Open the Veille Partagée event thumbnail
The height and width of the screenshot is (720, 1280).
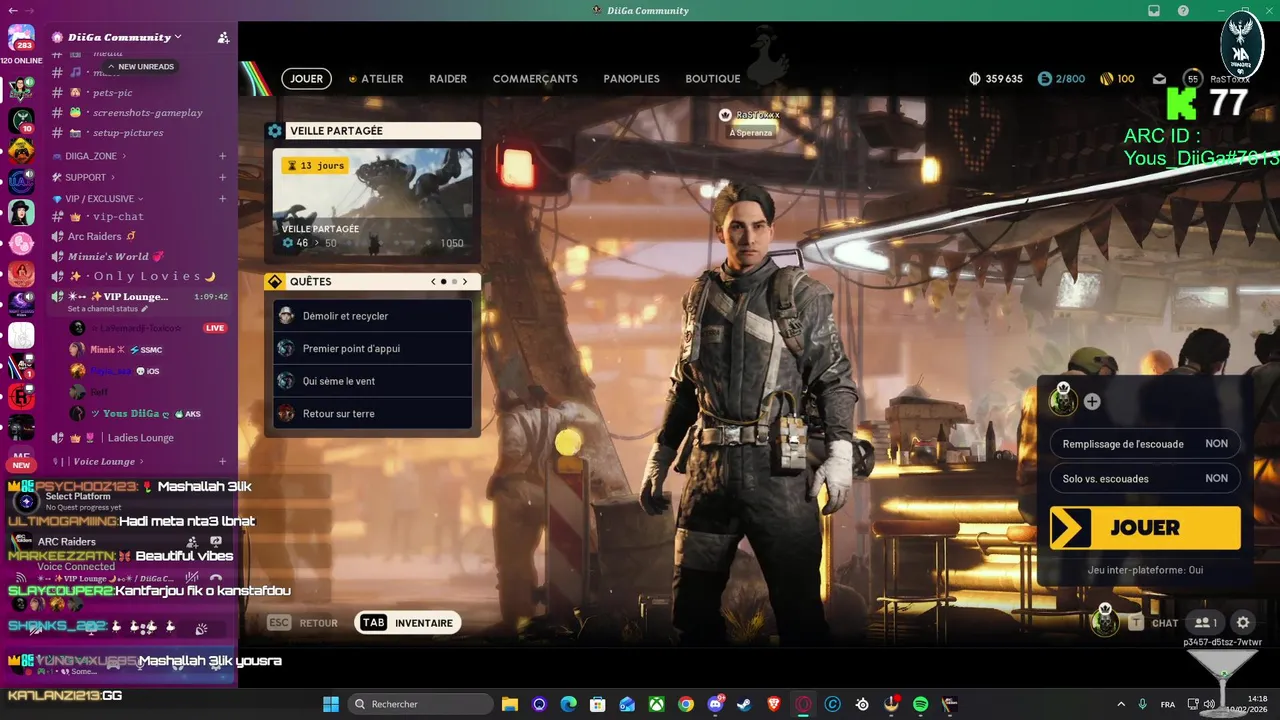pos(372,201)
